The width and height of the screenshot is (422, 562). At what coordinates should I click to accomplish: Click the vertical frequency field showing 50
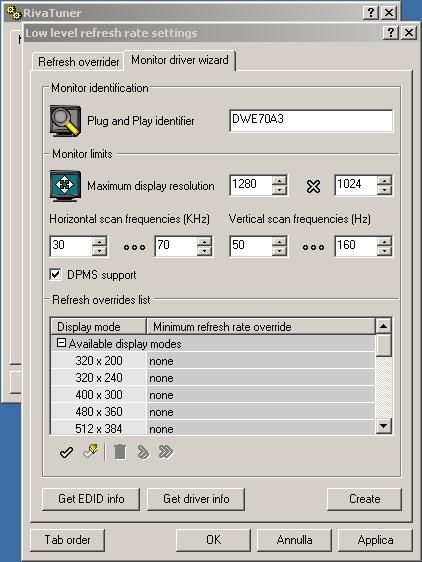(251, 246)
